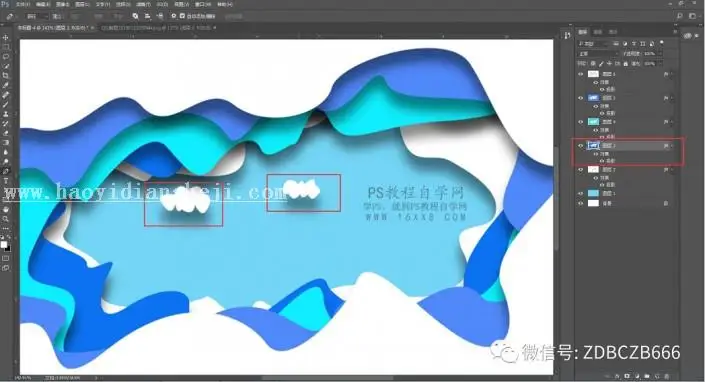Hide the second blue-thumbnail layer eye

click(x=580, y=98)
